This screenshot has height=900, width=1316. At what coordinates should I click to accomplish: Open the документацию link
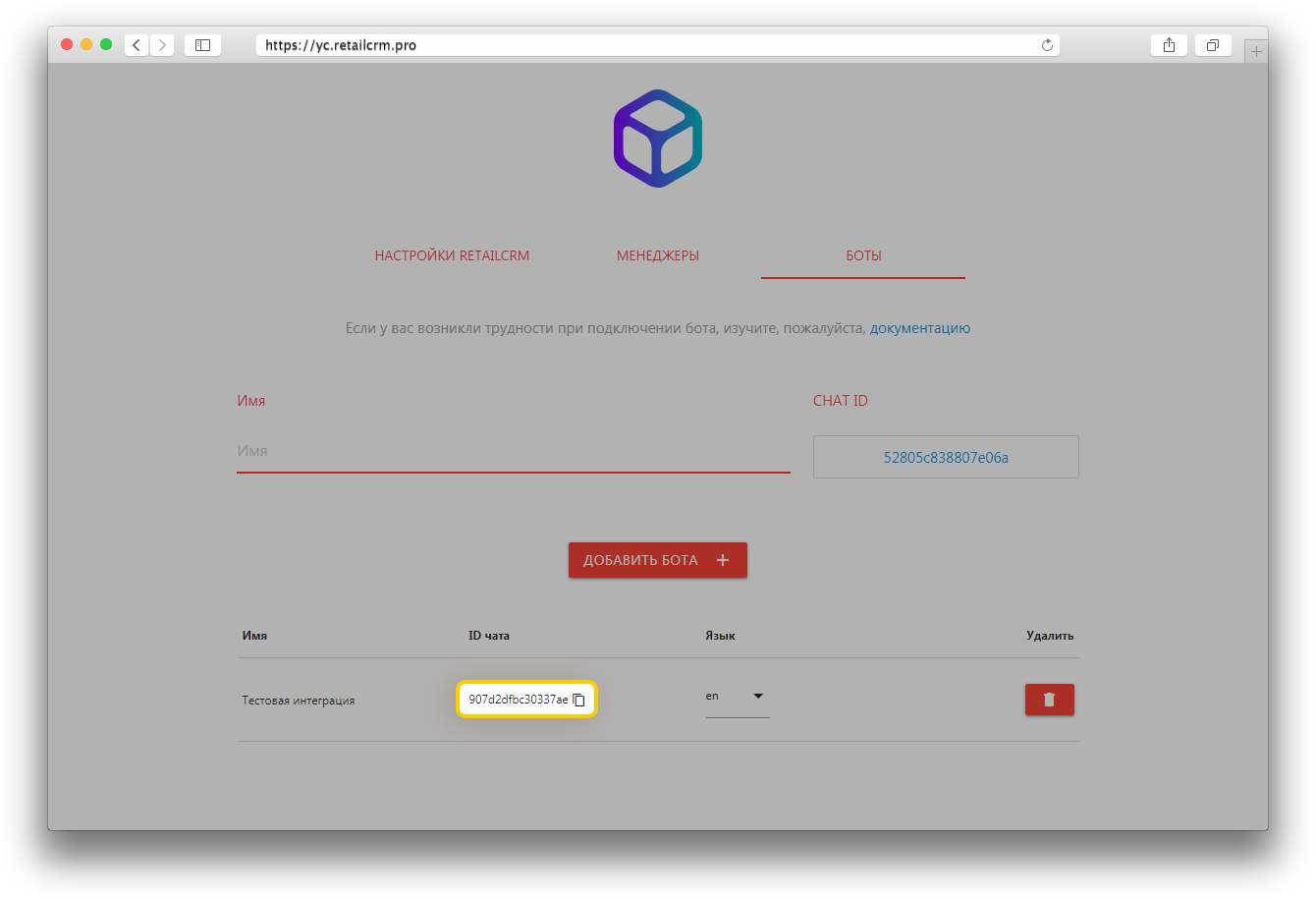click(x=920, y=328)
